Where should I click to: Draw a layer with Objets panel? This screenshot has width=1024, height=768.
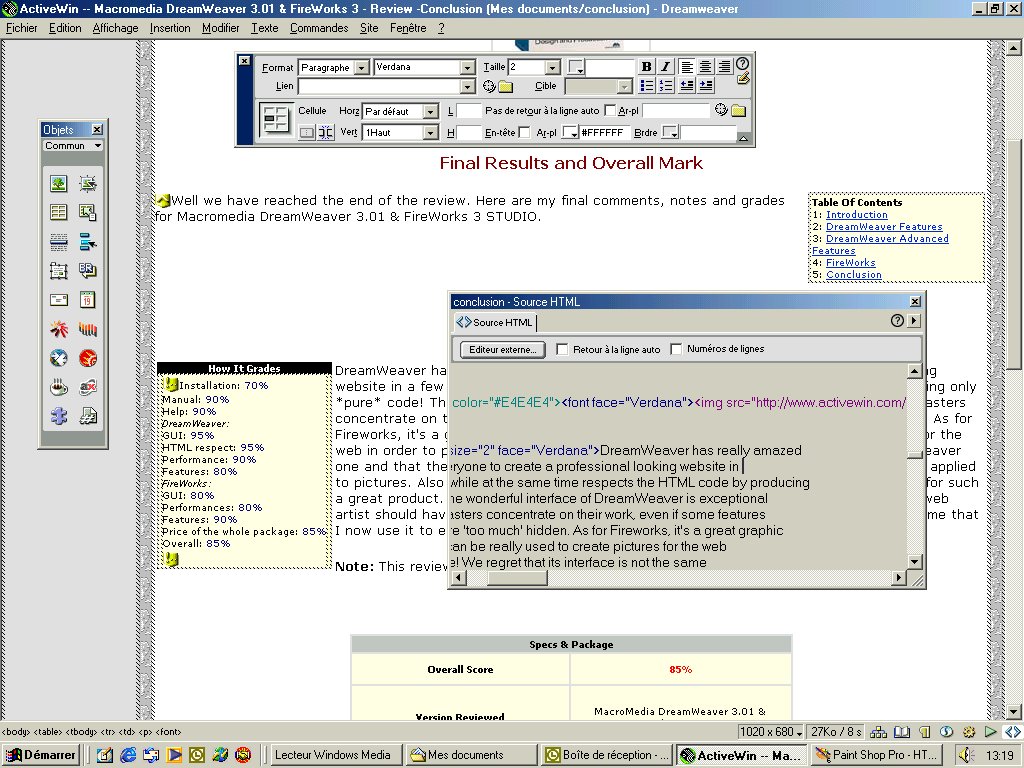[59, 270]
